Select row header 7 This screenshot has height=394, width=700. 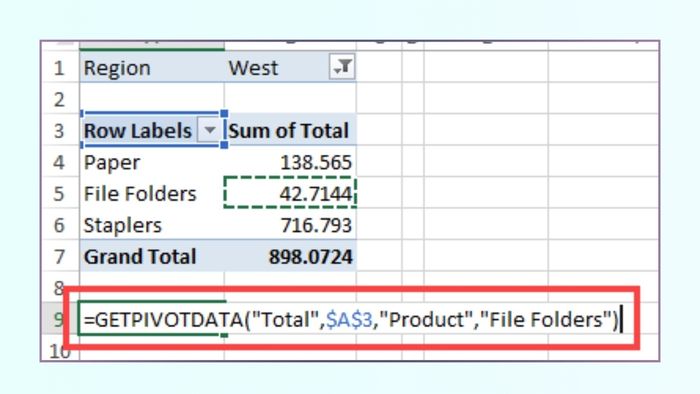point(60,256)
